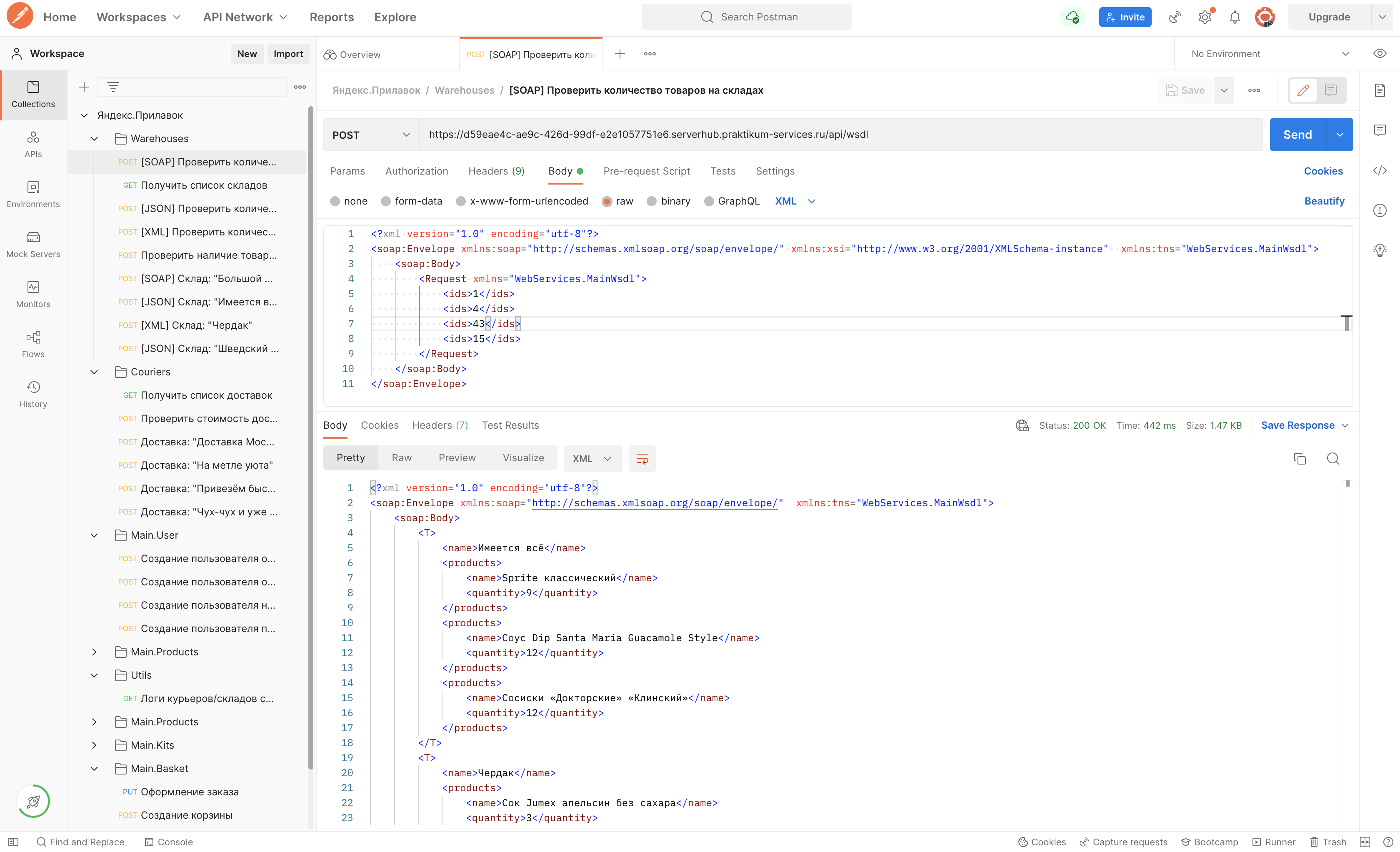Open a new request tab with plus
The height and width of the screenshot is (852, 1400).
620,54
